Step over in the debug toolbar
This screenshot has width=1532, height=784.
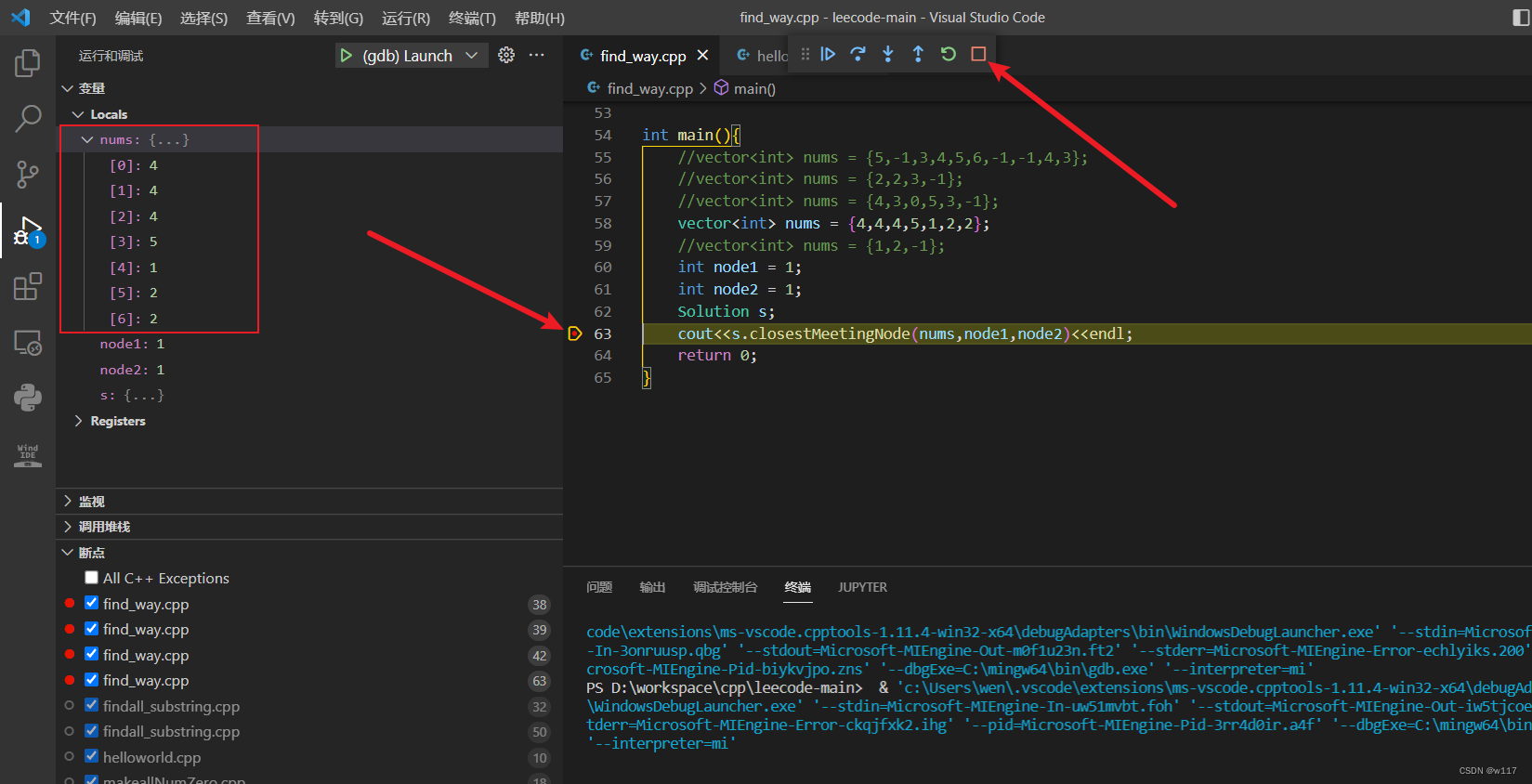click(x=858, y=54)
